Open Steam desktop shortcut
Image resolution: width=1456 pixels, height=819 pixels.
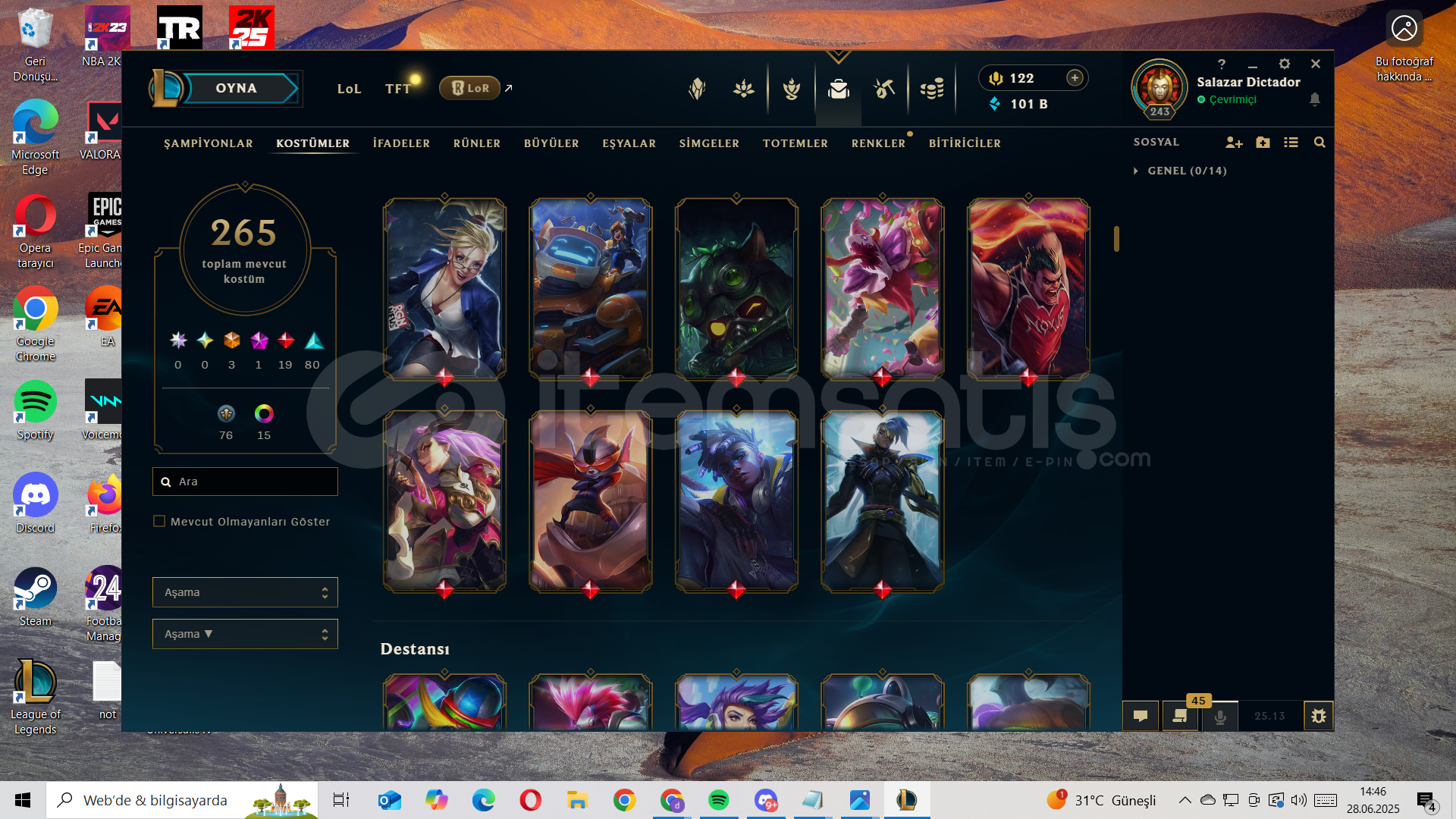coord(35,597)
